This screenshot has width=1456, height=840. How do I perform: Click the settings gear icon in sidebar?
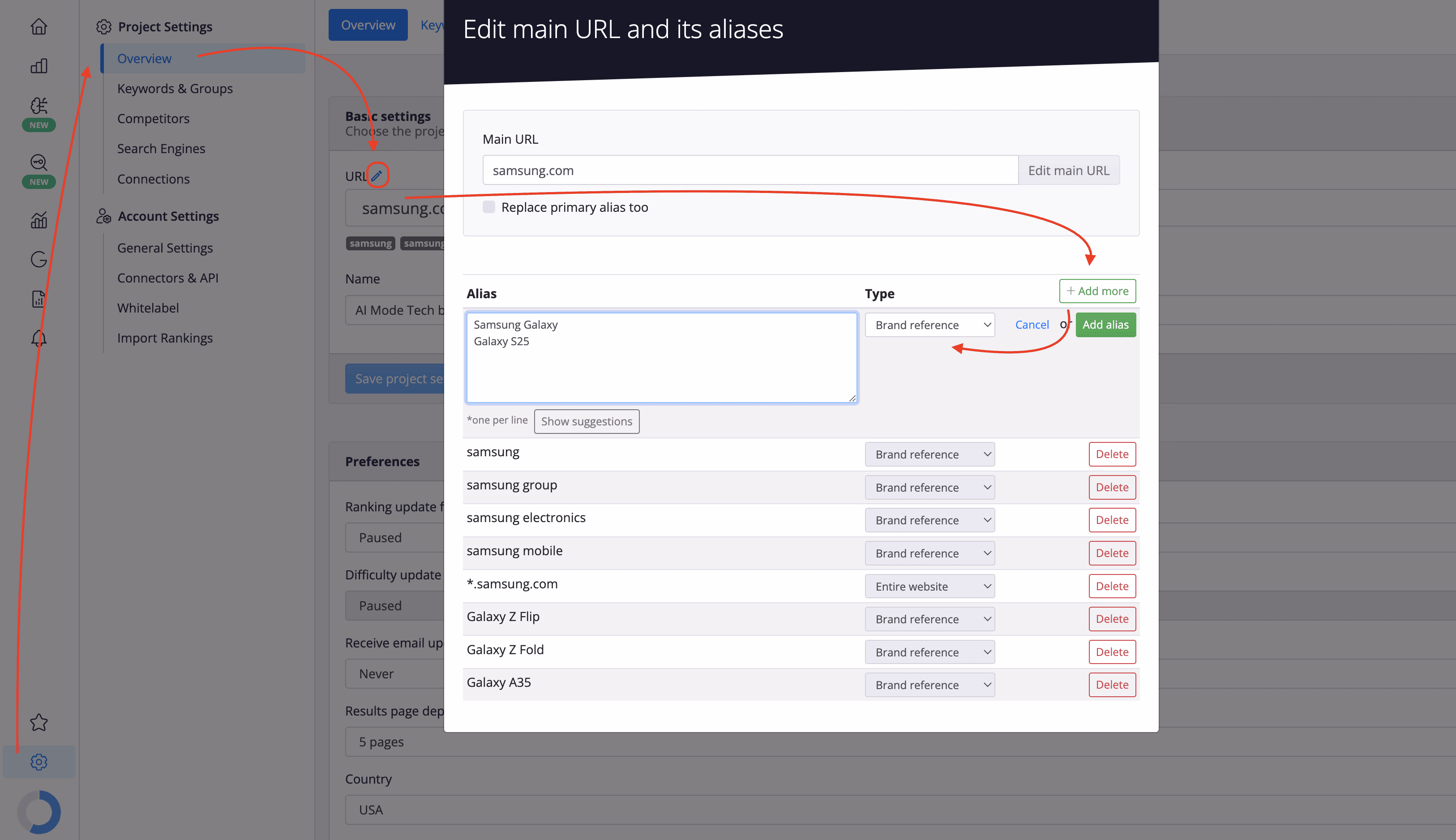click(39, 762)
